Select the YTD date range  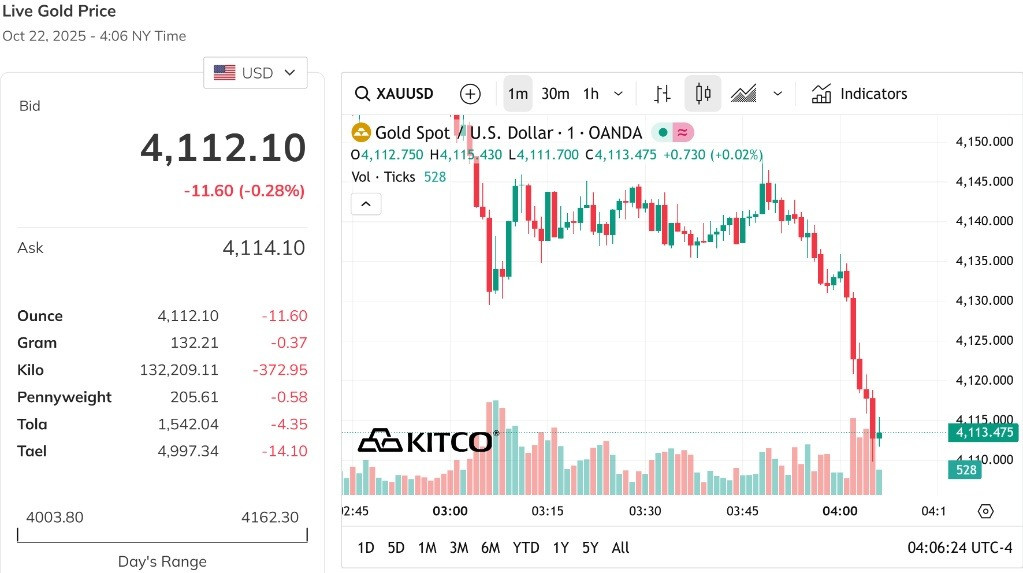tap(526, 548)
